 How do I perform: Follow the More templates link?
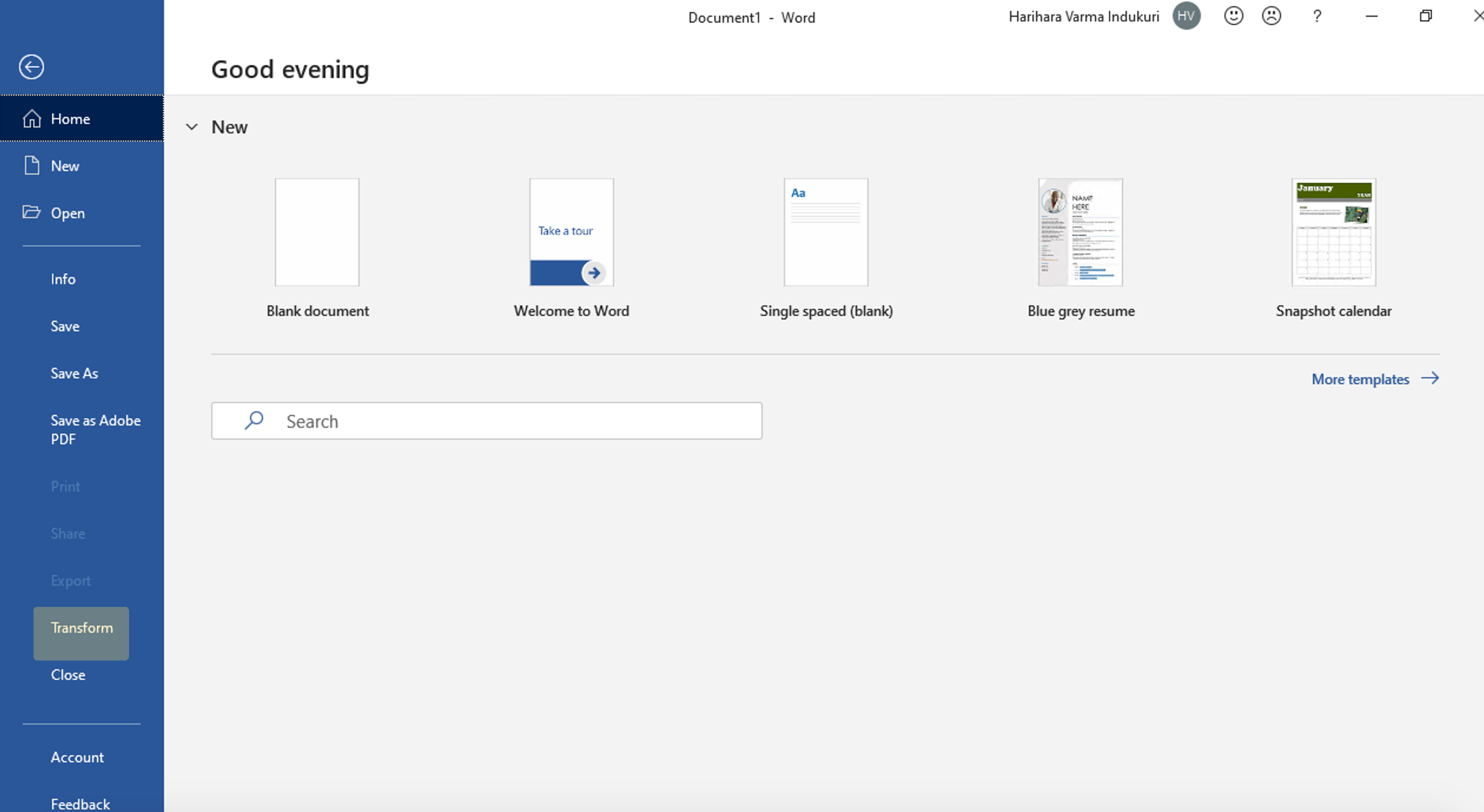[x=1360, y=379]
